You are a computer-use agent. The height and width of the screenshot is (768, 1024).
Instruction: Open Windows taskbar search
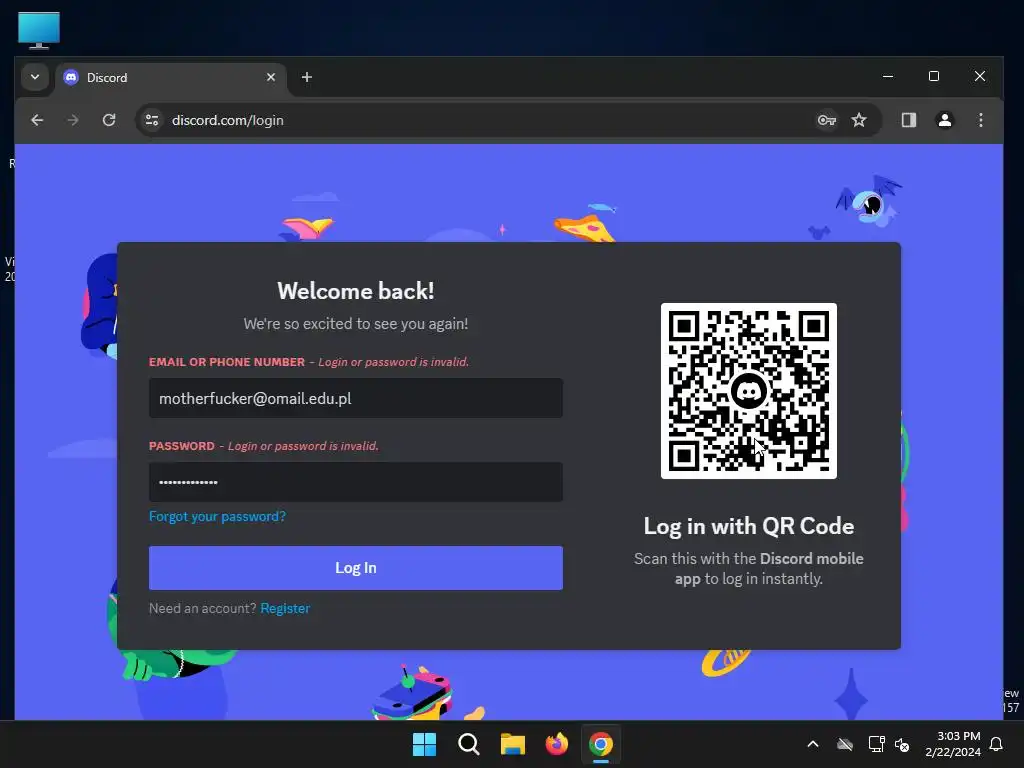468,744
